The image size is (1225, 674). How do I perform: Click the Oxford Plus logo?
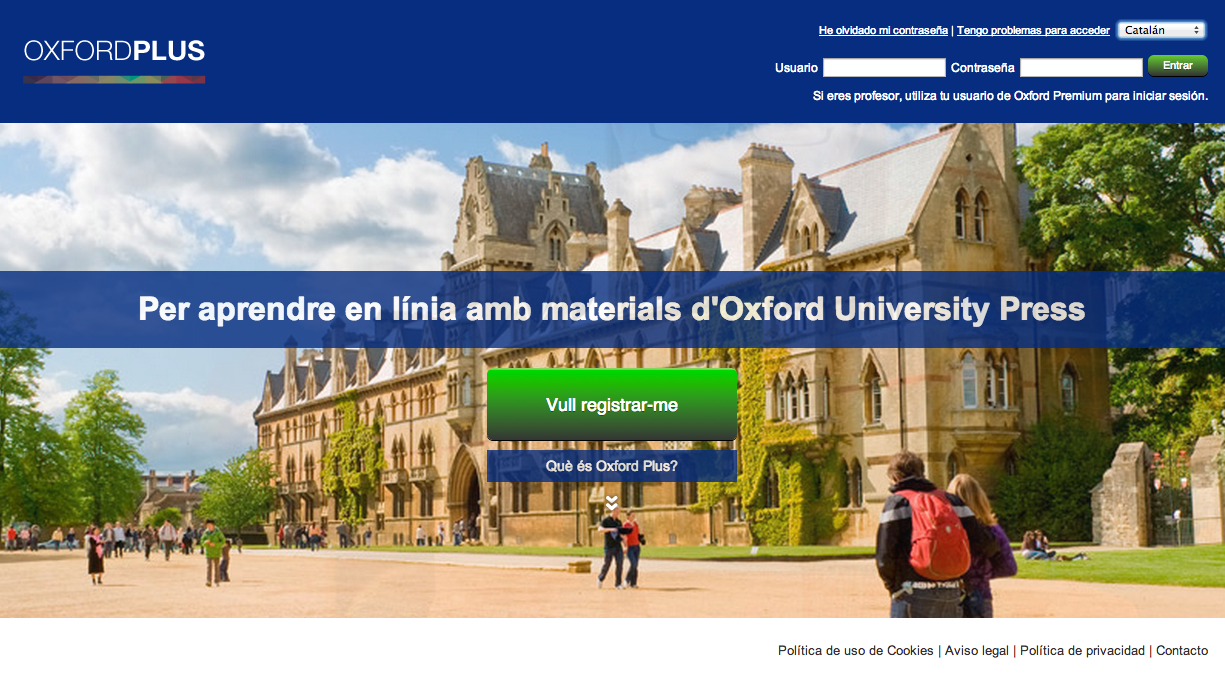coord(114,60)
